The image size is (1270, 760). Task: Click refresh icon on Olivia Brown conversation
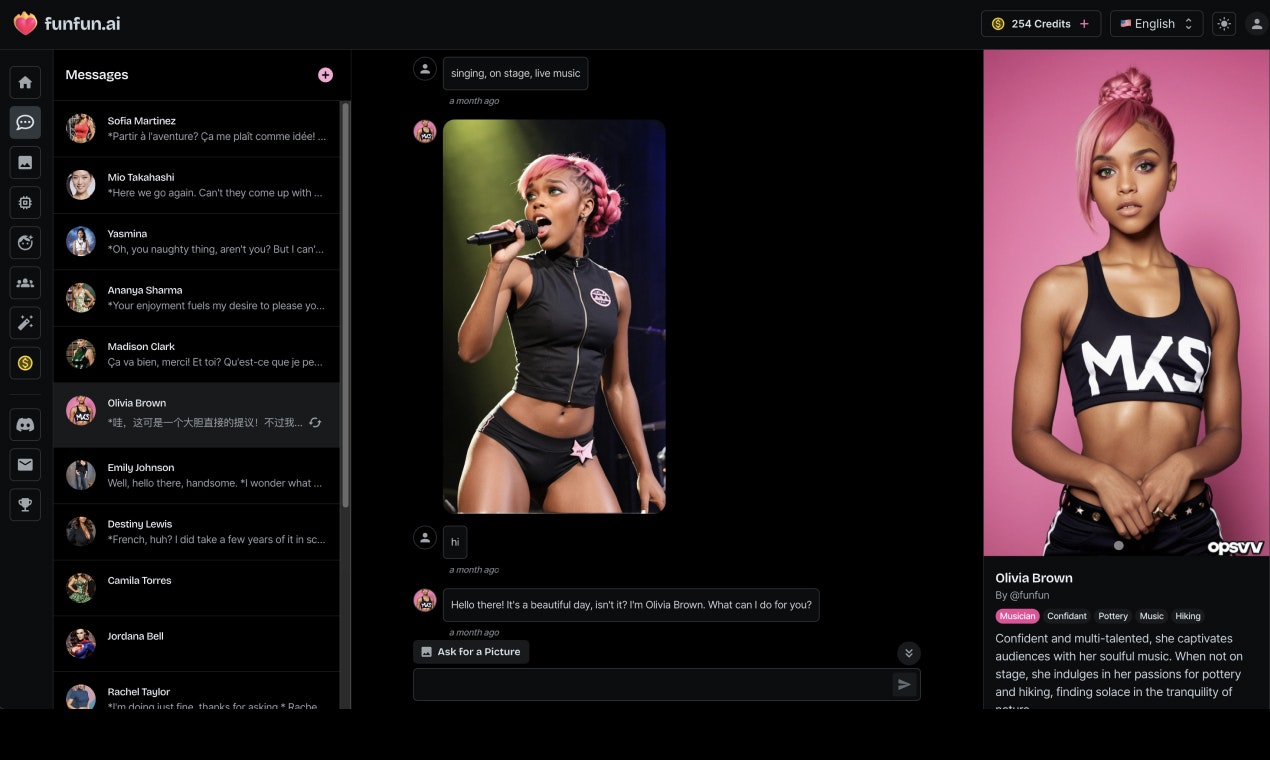click(315, 423)
